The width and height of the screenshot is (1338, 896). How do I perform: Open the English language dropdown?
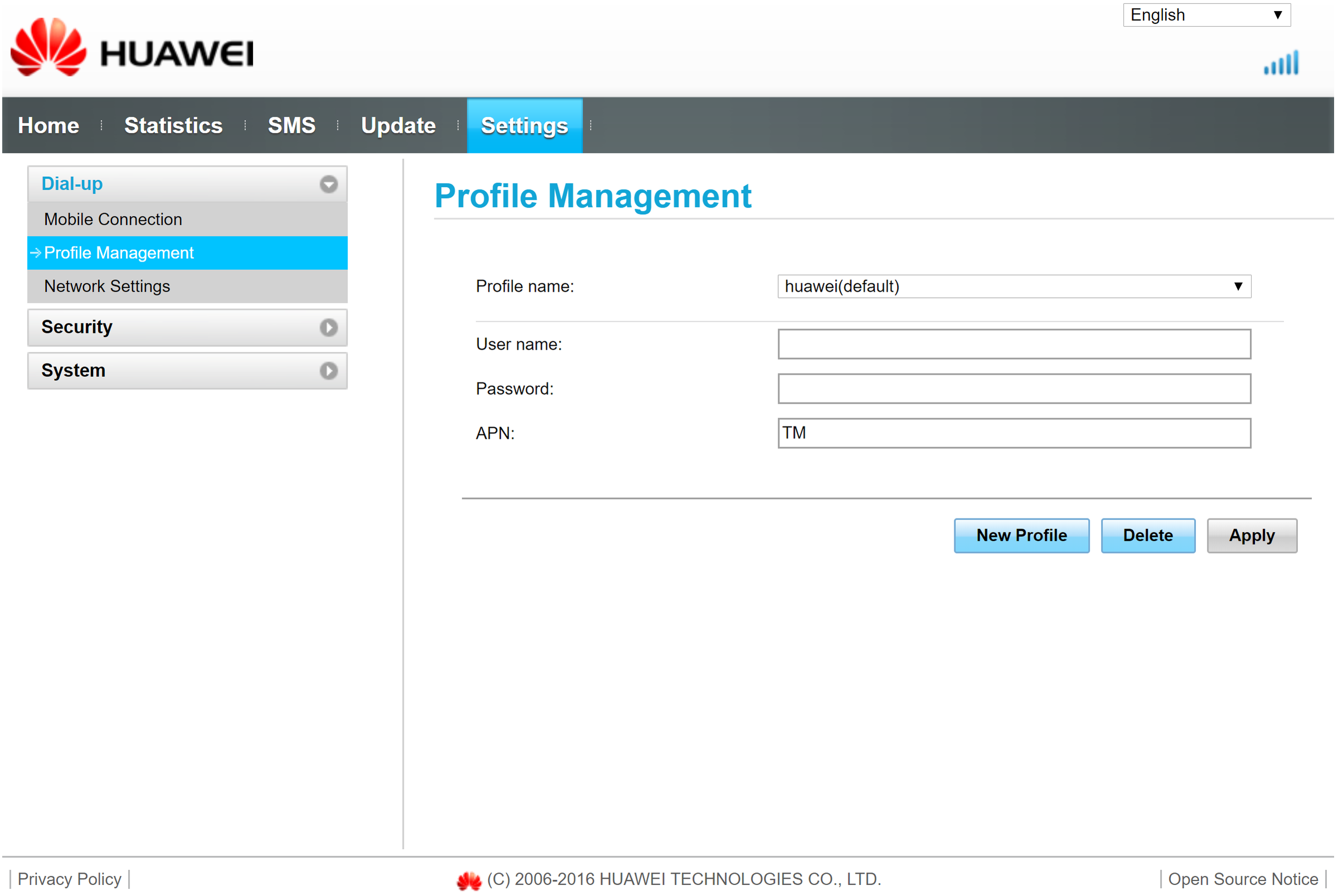pyautogui.click(x=1206, y=15)
